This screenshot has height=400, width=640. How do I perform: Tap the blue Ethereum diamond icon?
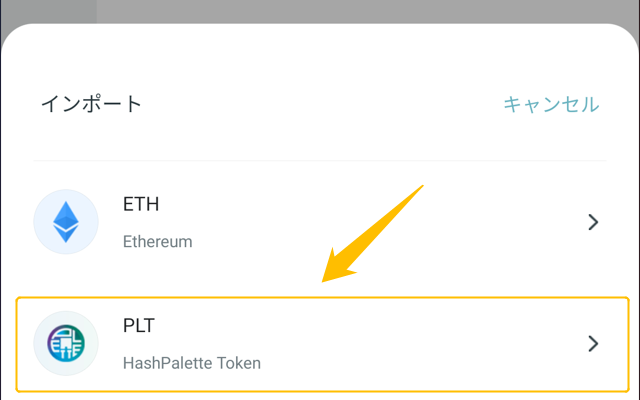coord(66,222)
